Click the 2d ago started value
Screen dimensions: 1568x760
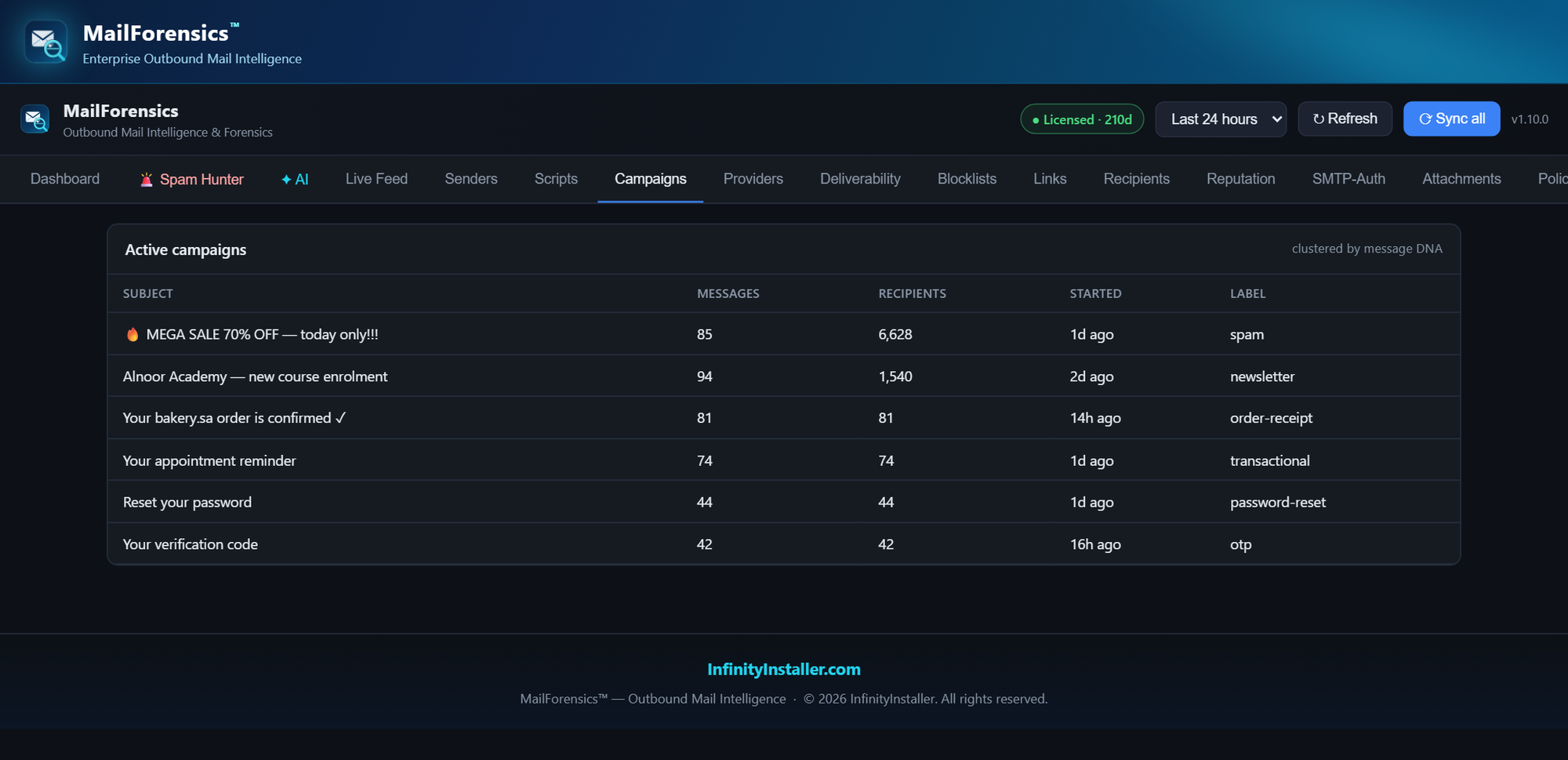pos(1091,376)
